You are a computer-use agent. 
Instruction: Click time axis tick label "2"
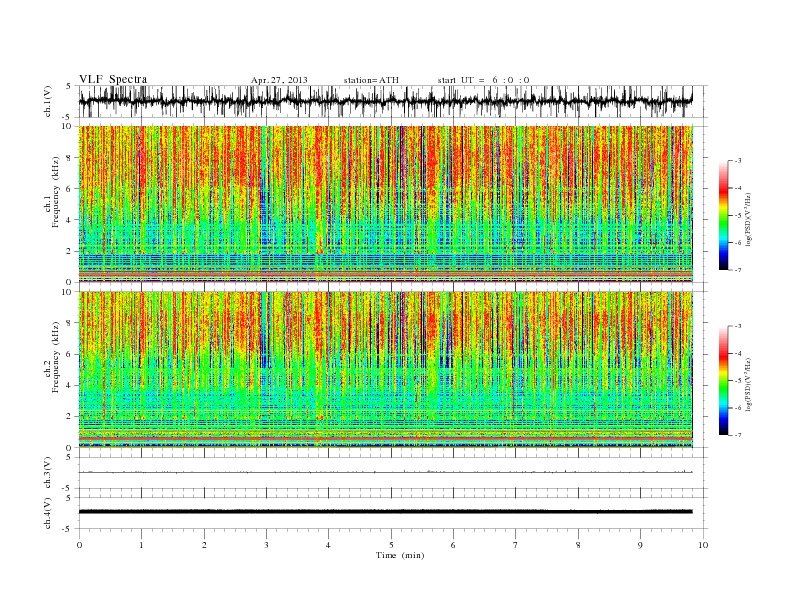204,545
